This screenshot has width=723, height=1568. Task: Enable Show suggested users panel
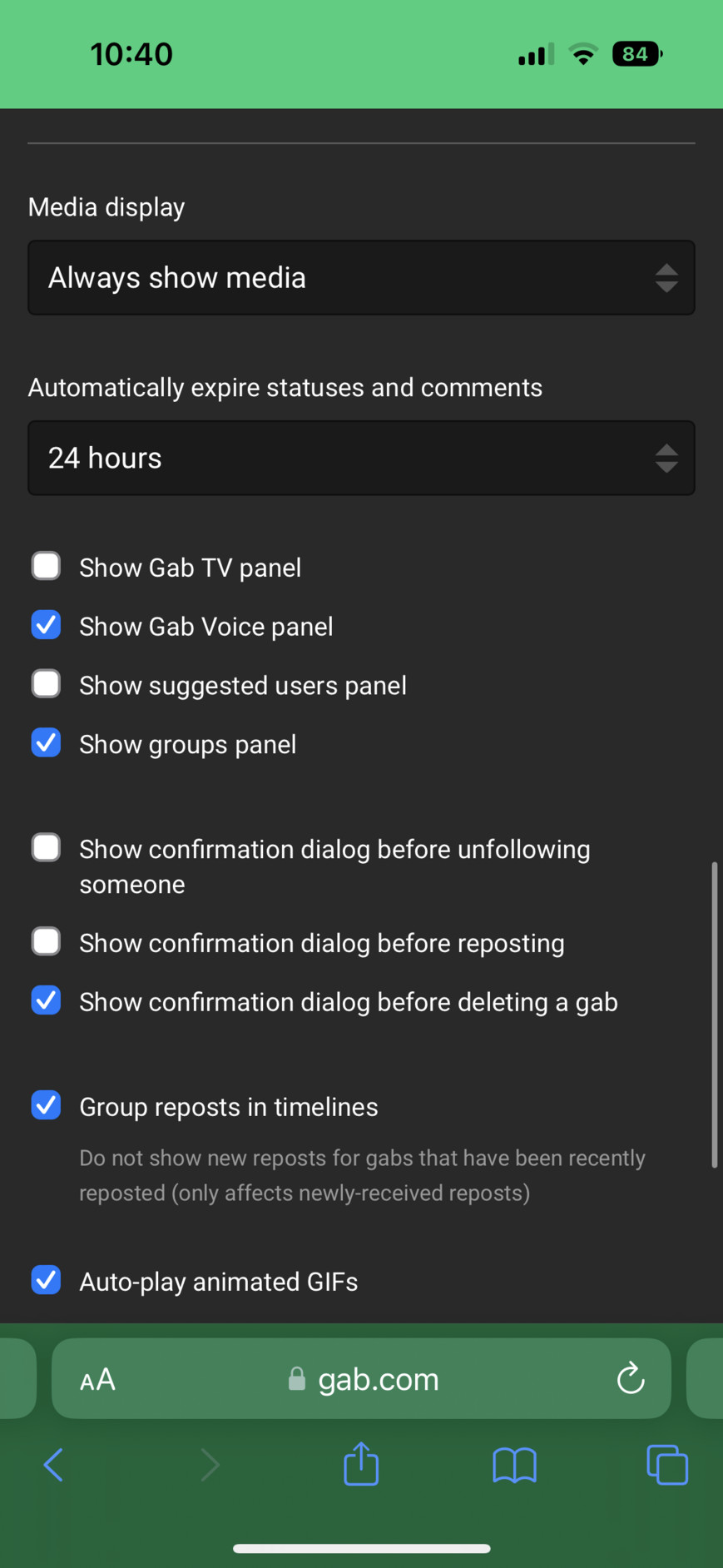pos(46,684)
